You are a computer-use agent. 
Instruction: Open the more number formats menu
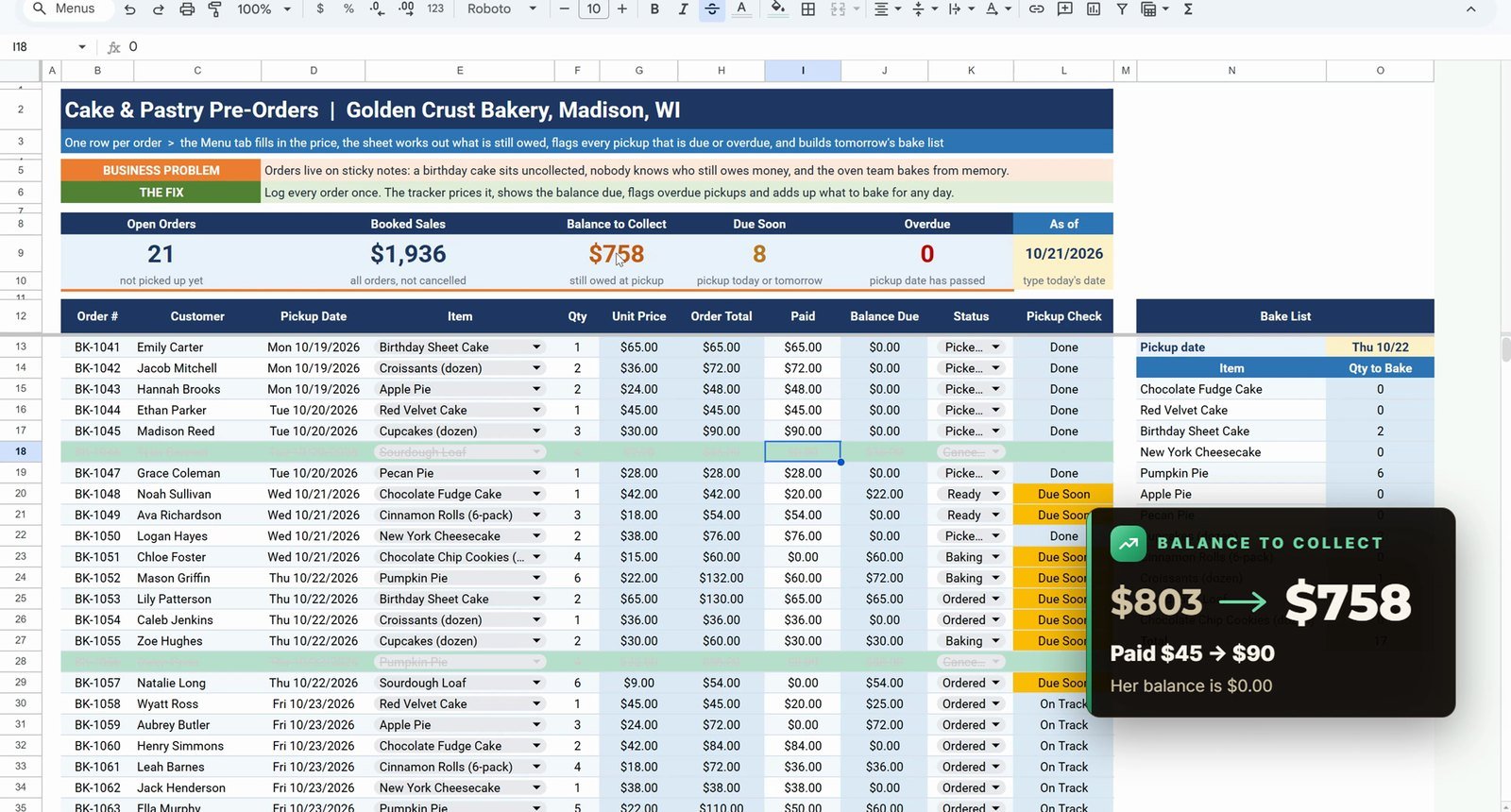point(435,9)
